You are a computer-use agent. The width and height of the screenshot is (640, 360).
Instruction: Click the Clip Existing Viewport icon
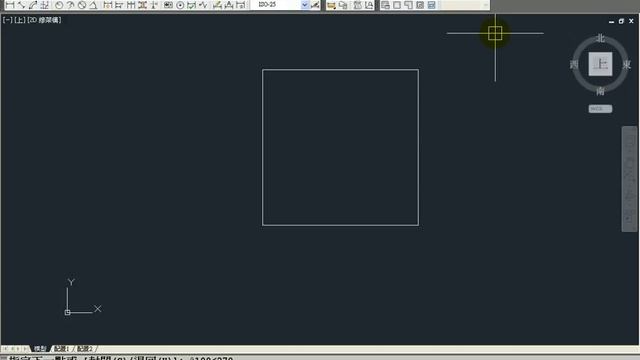pos(431,5)
